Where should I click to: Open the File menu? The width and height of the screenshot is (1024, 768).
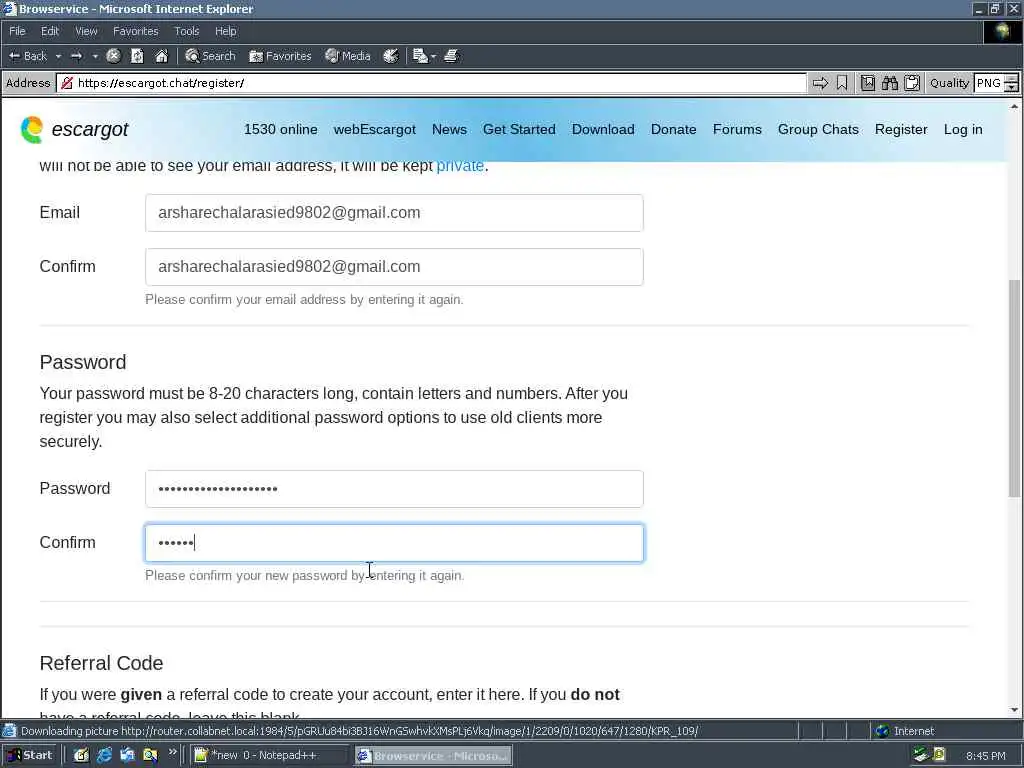[x=17, y=31]
